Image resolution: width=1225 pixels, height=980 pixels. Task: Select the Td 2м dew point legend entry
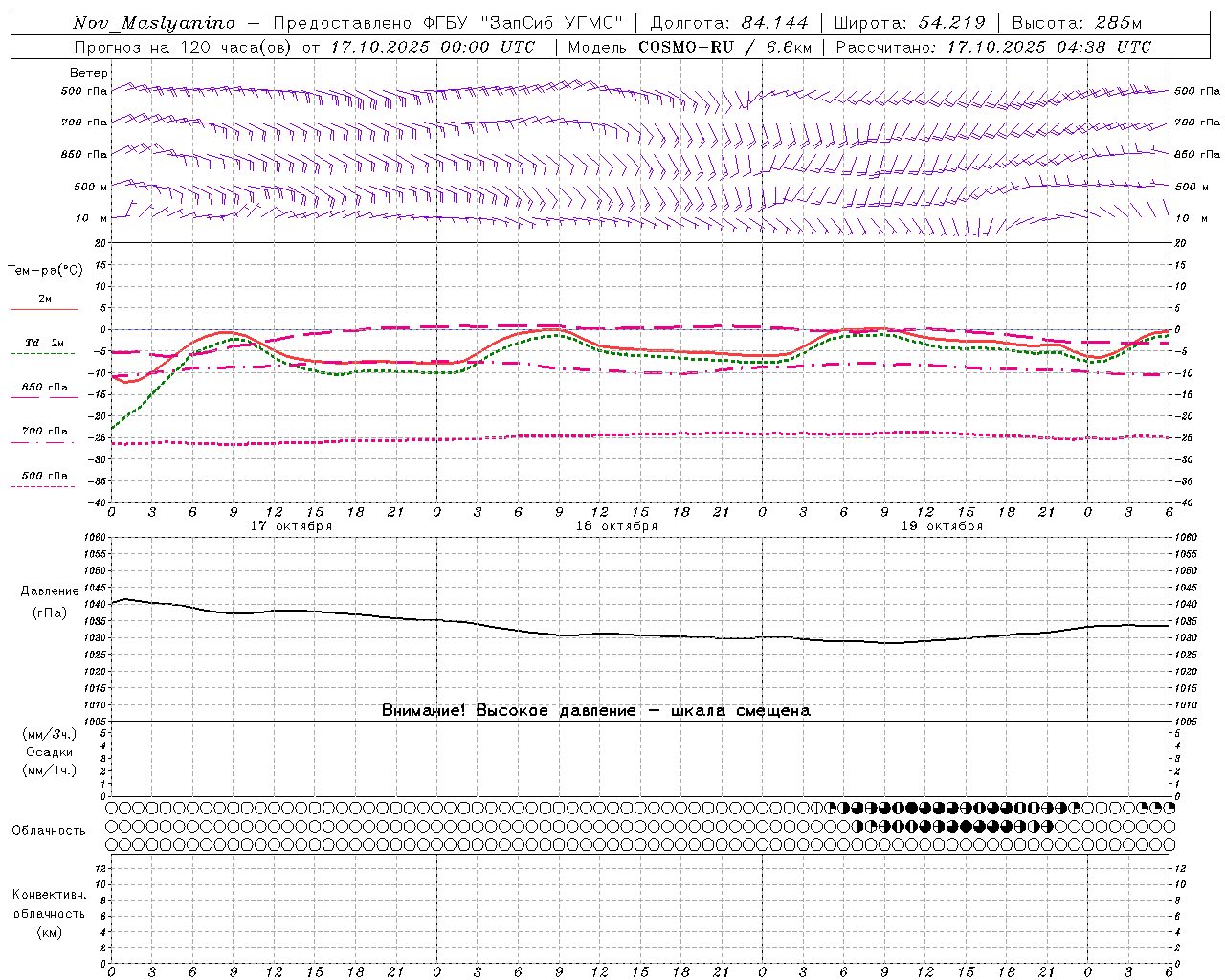44,343
